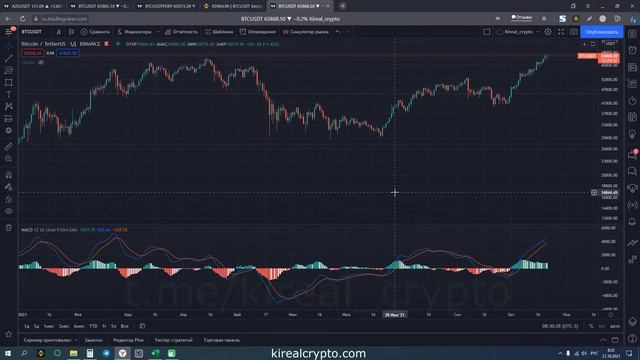The height and width of the screenshot is (360, 640).
Task: Open the Kireal_crypto layout dropdown
Action: click(x=518, y=31)
